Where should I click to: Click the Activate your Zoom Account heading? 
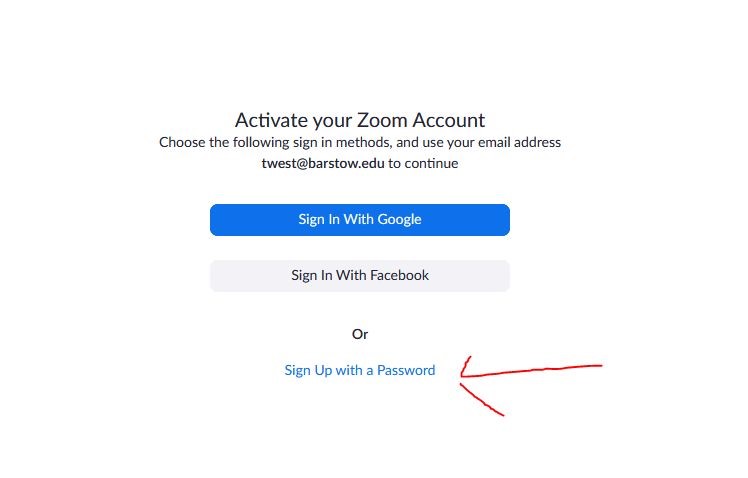point(360,120)
